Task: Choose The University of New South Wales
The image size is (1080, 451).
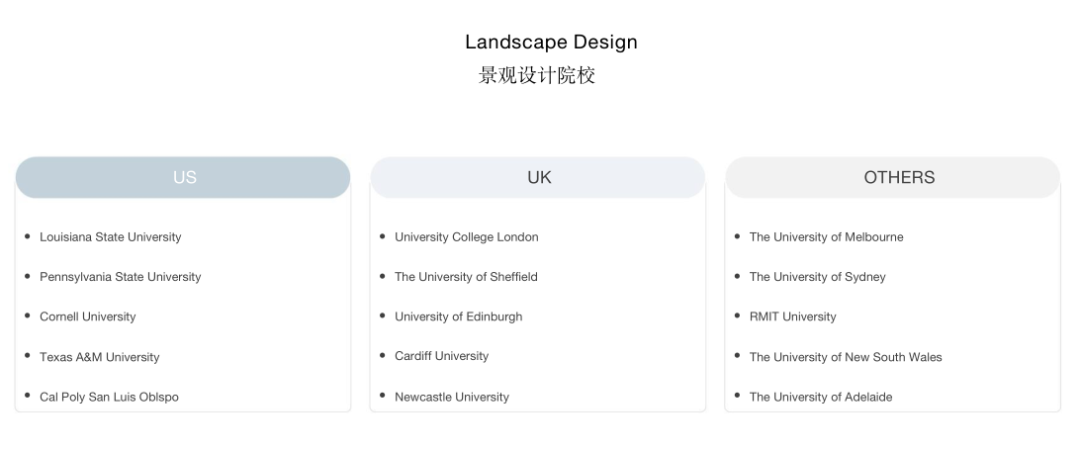Action: click(845, 357)
